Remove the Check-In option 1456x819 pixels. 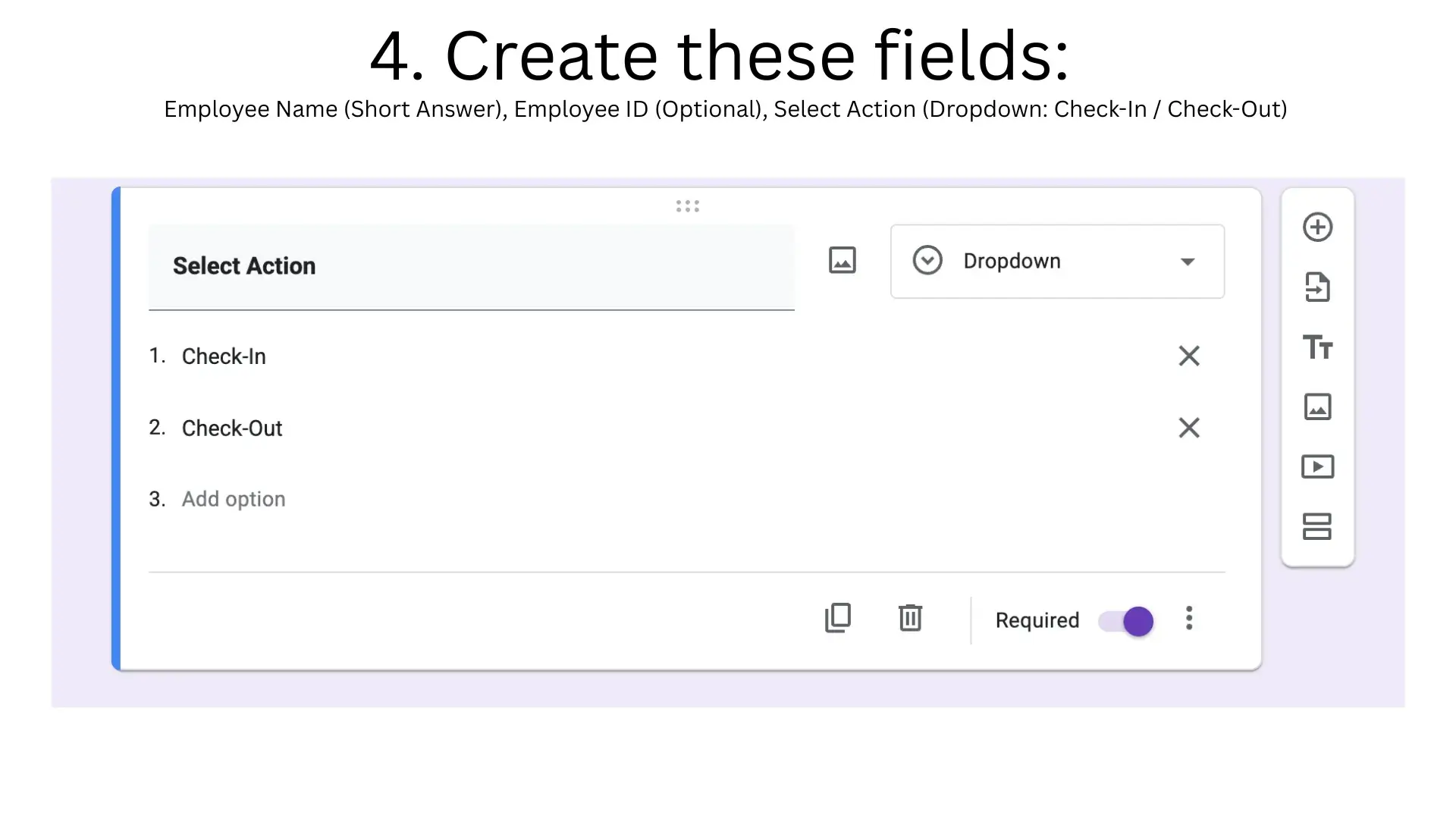point(1188,356)
